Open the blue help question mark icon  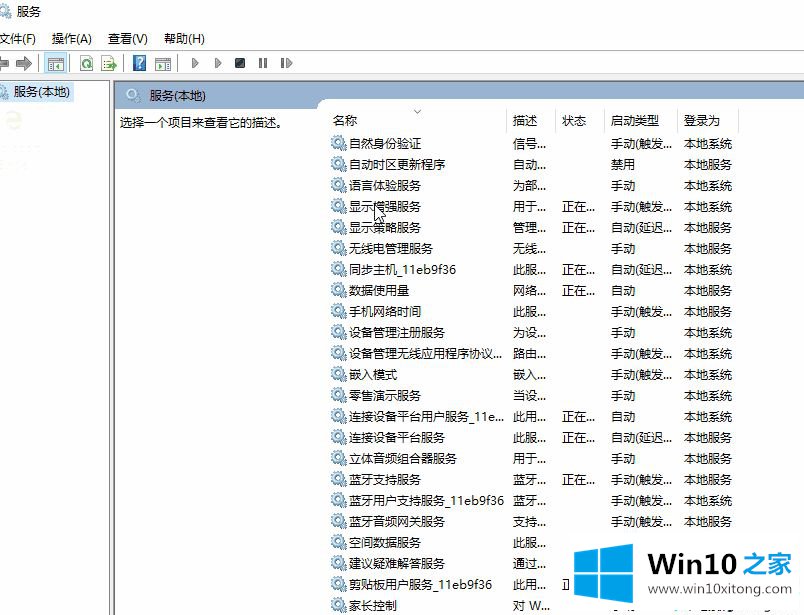coord(140,63)
